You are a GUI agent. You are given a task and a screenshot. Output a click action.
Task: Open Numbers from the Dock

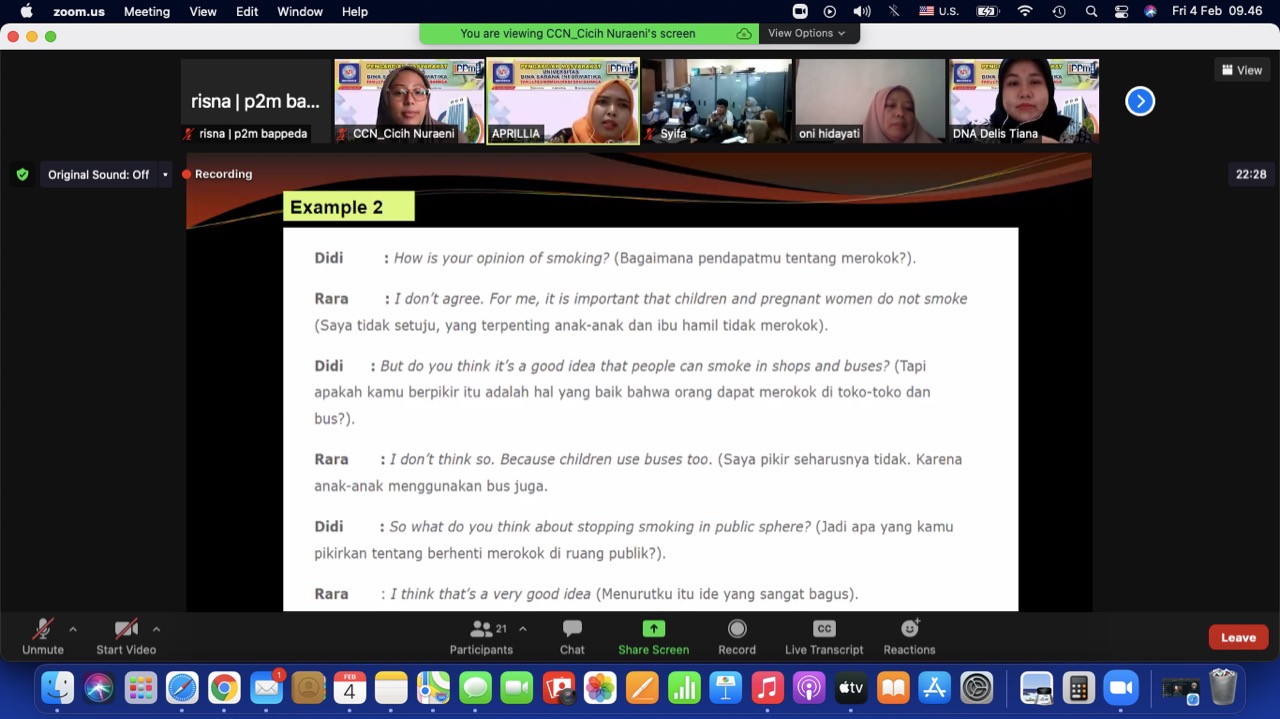[684, 687]
